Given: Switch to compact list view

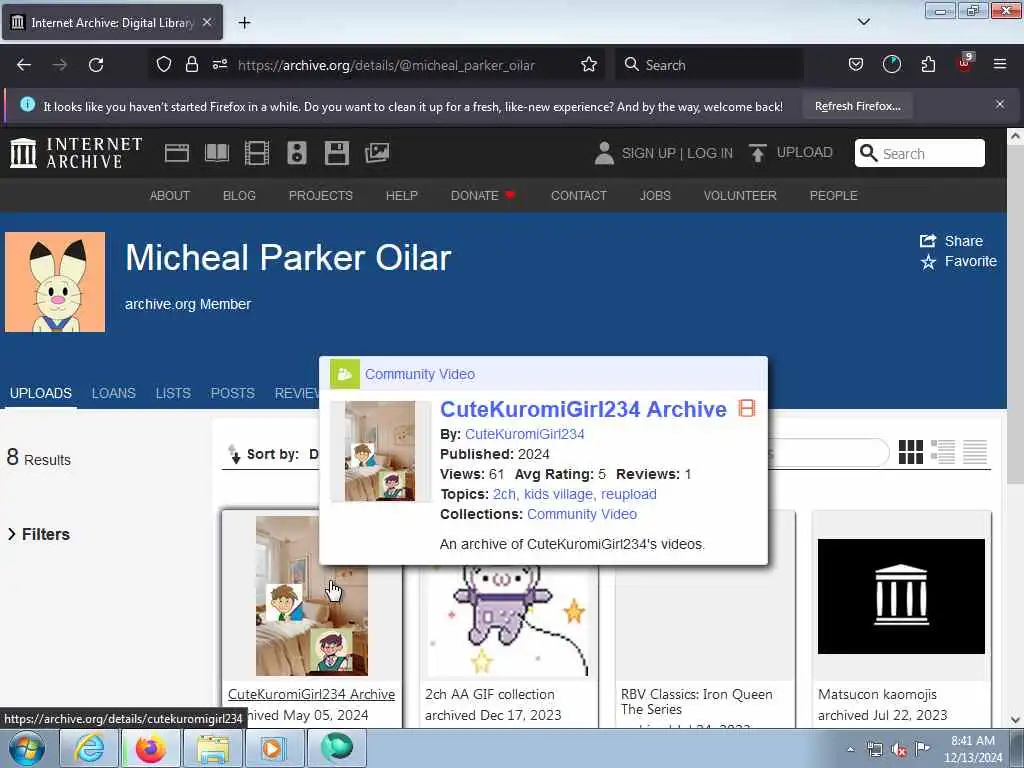Looking at the screenshot, I should point(975,452).
